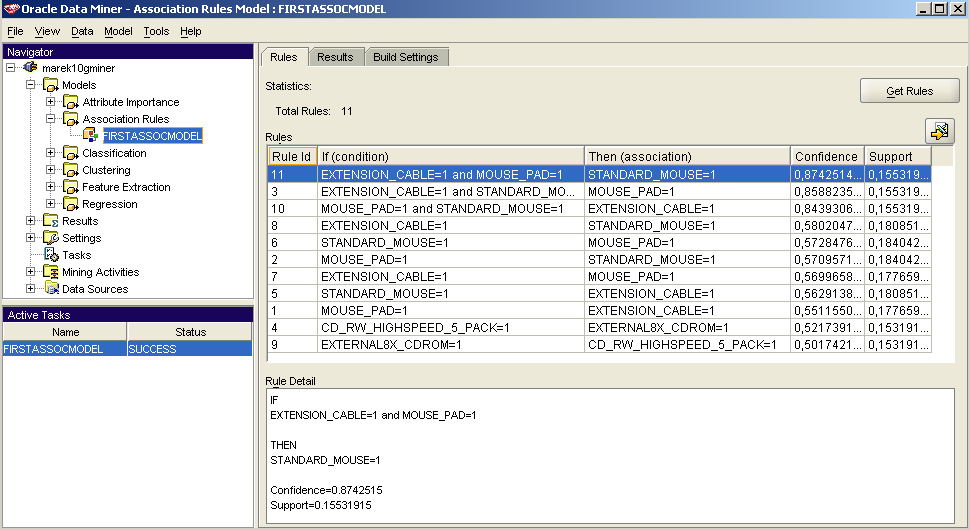Select rule 4 CD_RW_HIGHSPEED_5_PACK=1 condition
The width and height of the screenshot is (970, 530).
tap(451, 328)
